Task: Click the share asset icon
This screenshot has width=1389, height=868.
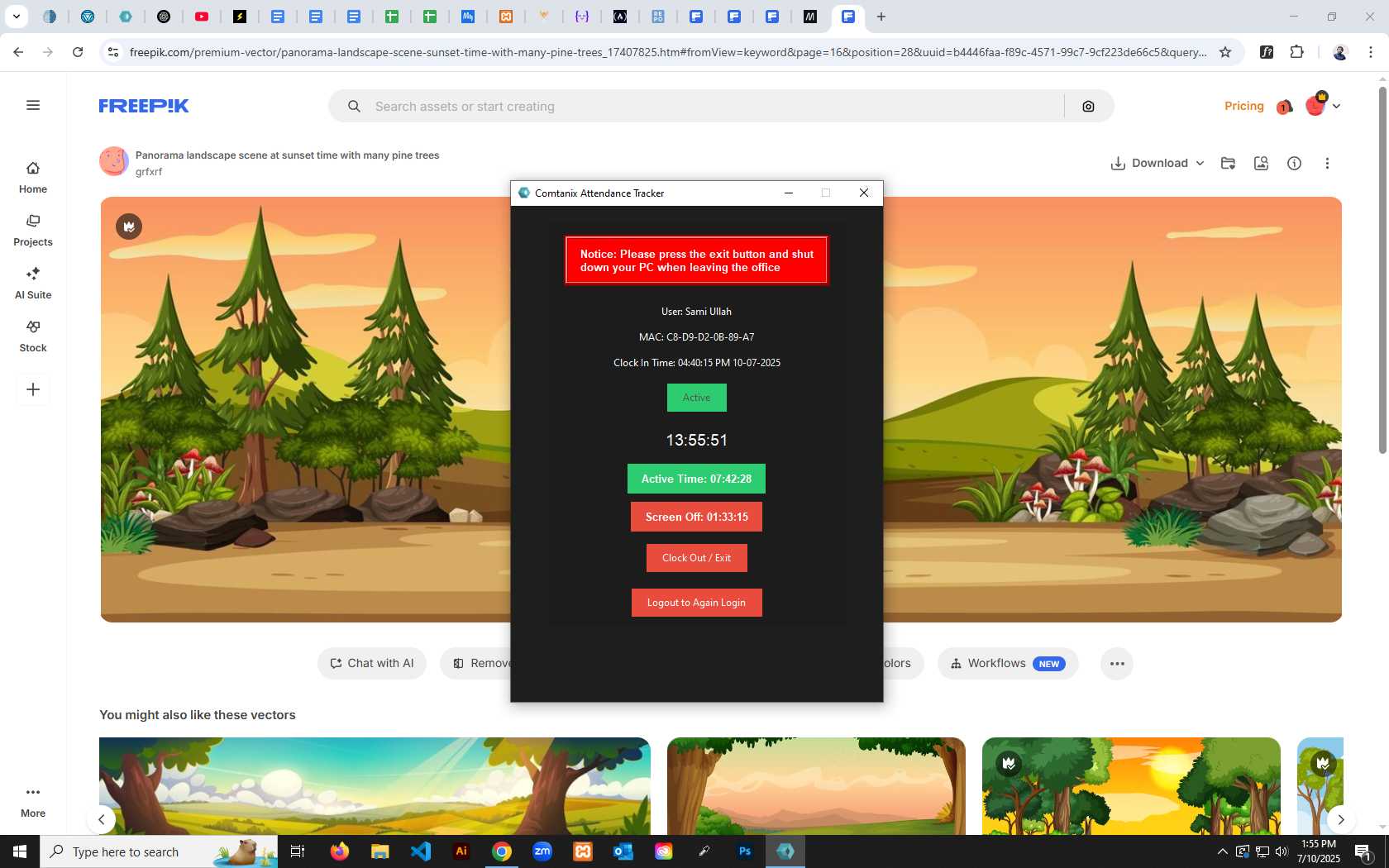Action: (1261, 163)
